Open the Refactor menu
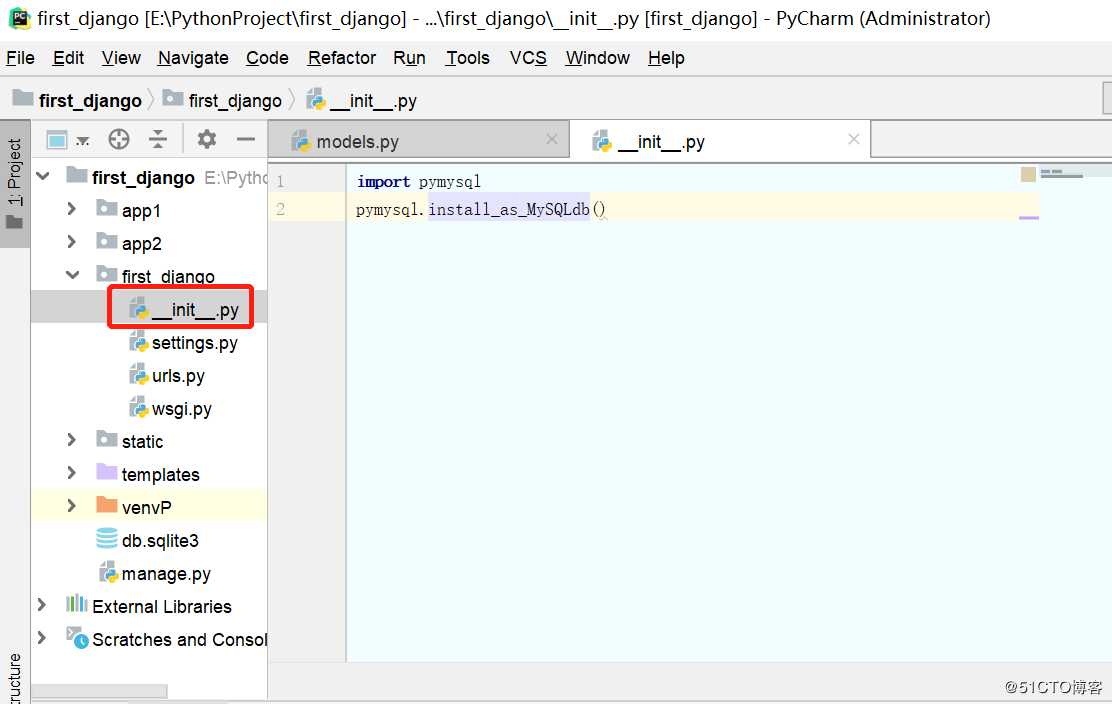 pyautogui.click(x=342, y=58)
